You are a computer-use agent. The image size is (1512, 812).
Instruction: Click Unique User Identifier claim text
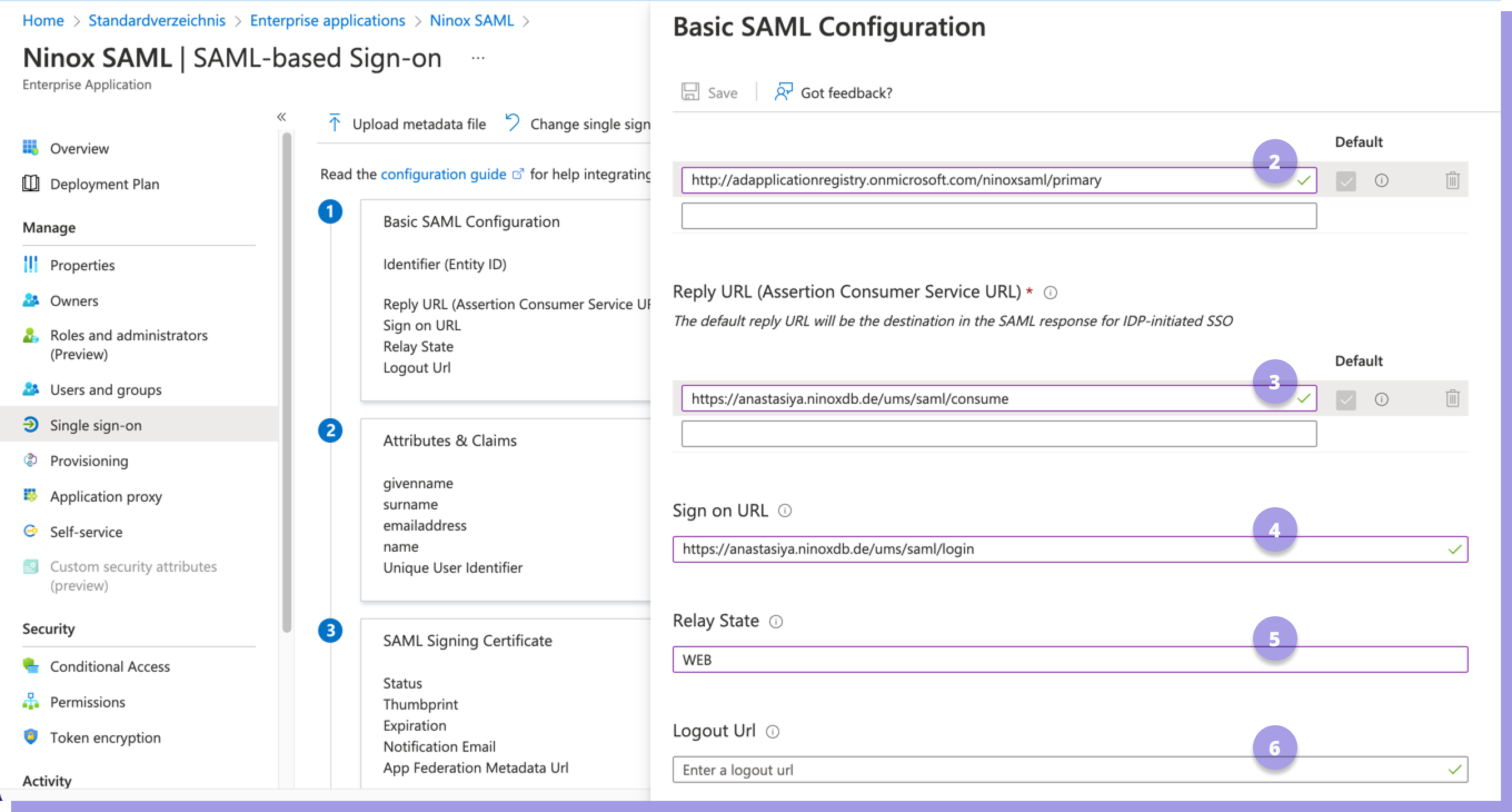click(452, 568)
